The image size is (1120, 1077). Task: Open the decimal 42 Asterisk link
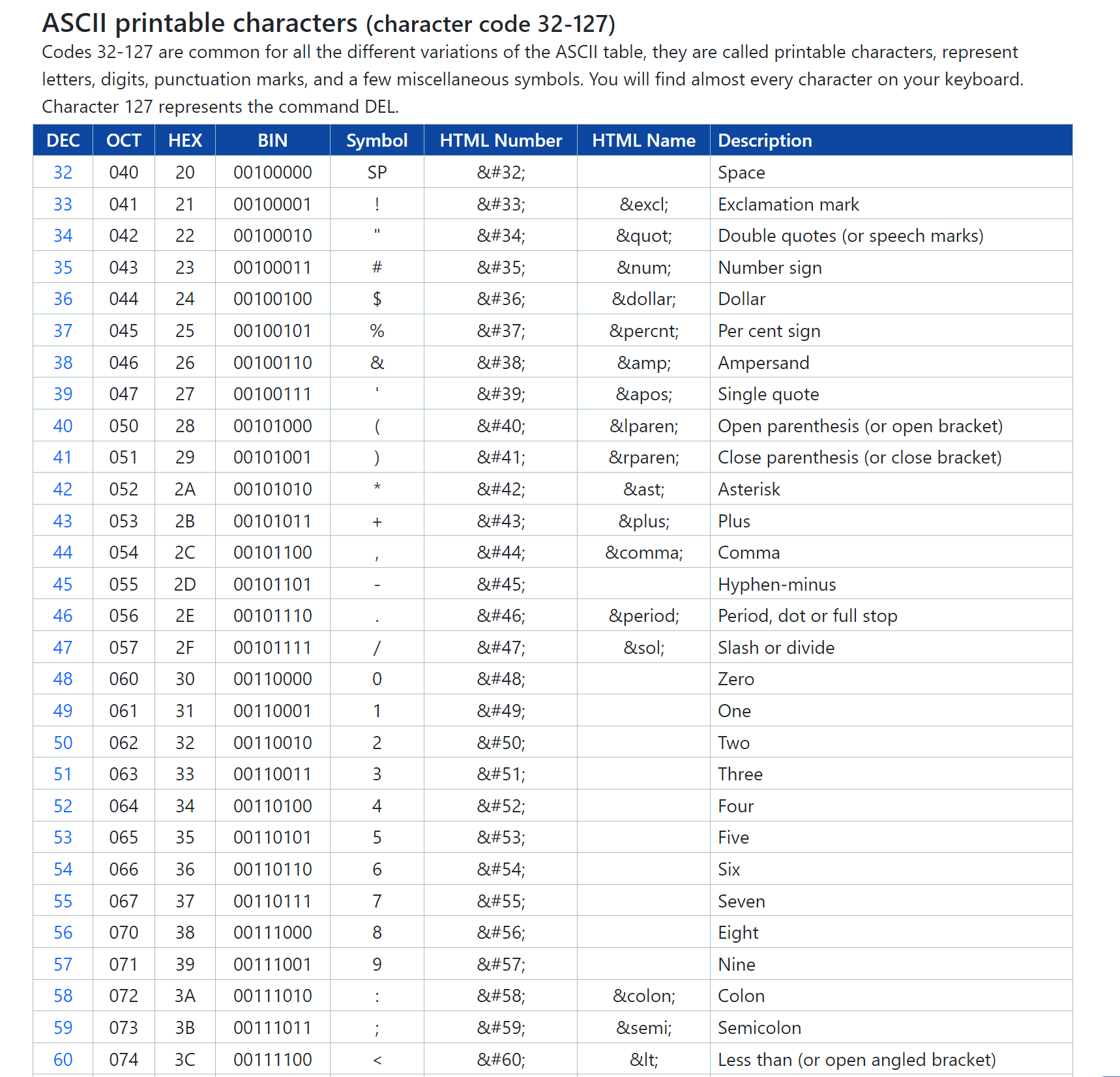point(63,490)
